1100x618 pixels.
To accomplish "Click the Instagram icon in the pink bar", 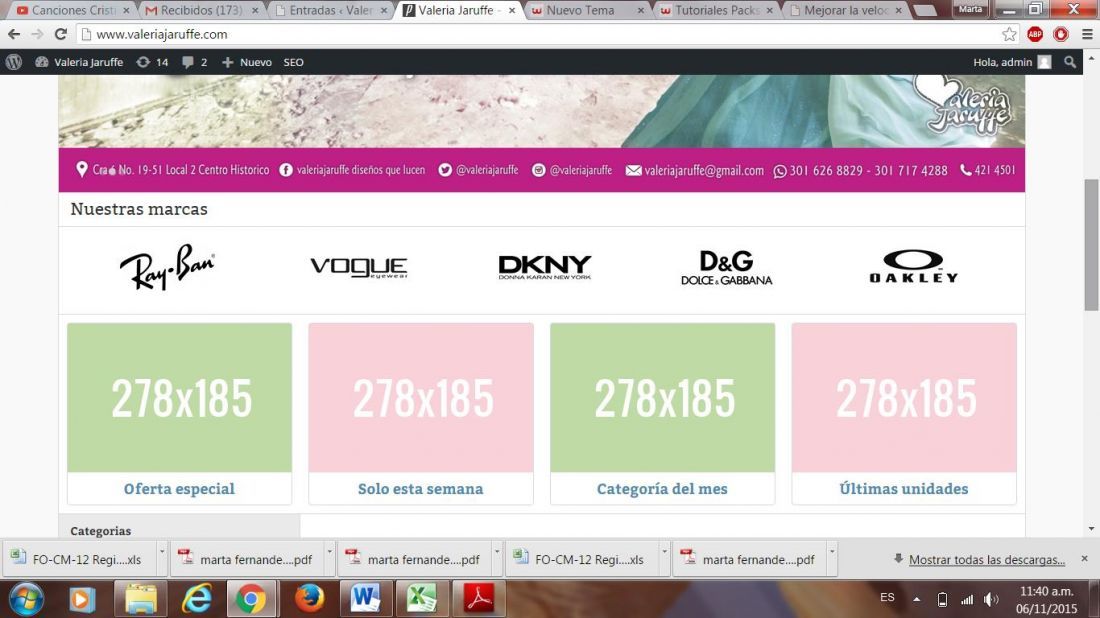I will click(538, 170).
